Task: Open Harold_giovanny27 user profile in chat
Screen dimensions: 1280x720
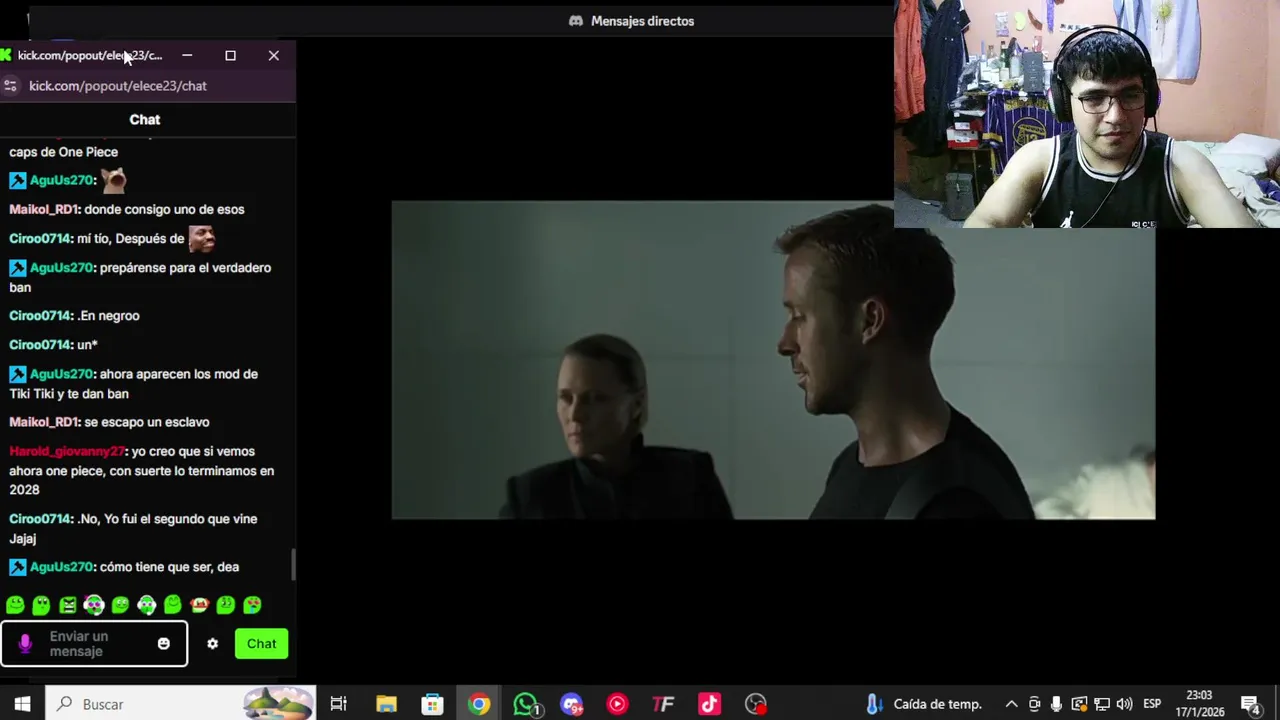Action: click(67, 451)
